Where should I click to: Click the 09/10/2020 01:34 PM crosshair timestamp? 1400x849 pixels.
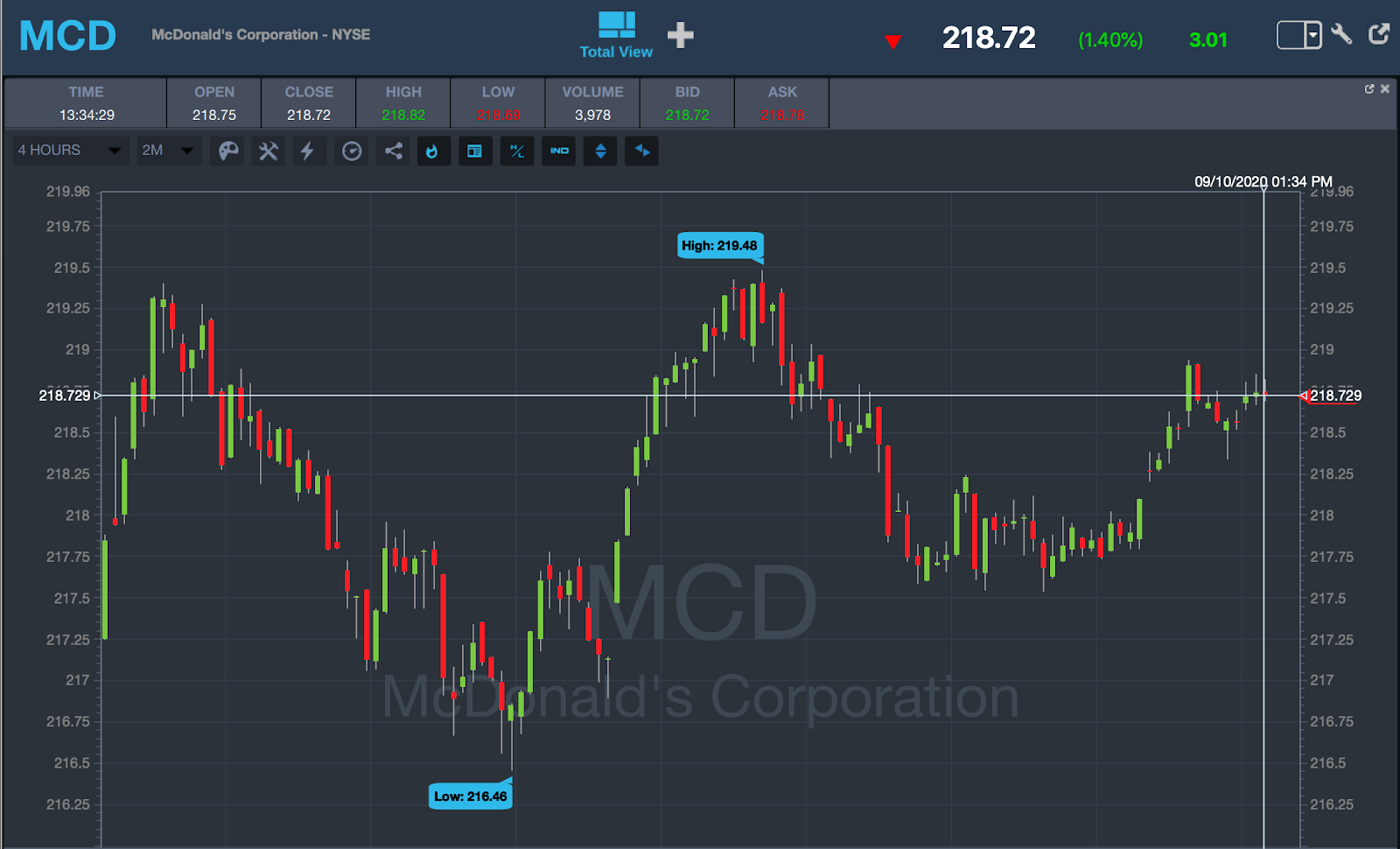click(1263, 182)
